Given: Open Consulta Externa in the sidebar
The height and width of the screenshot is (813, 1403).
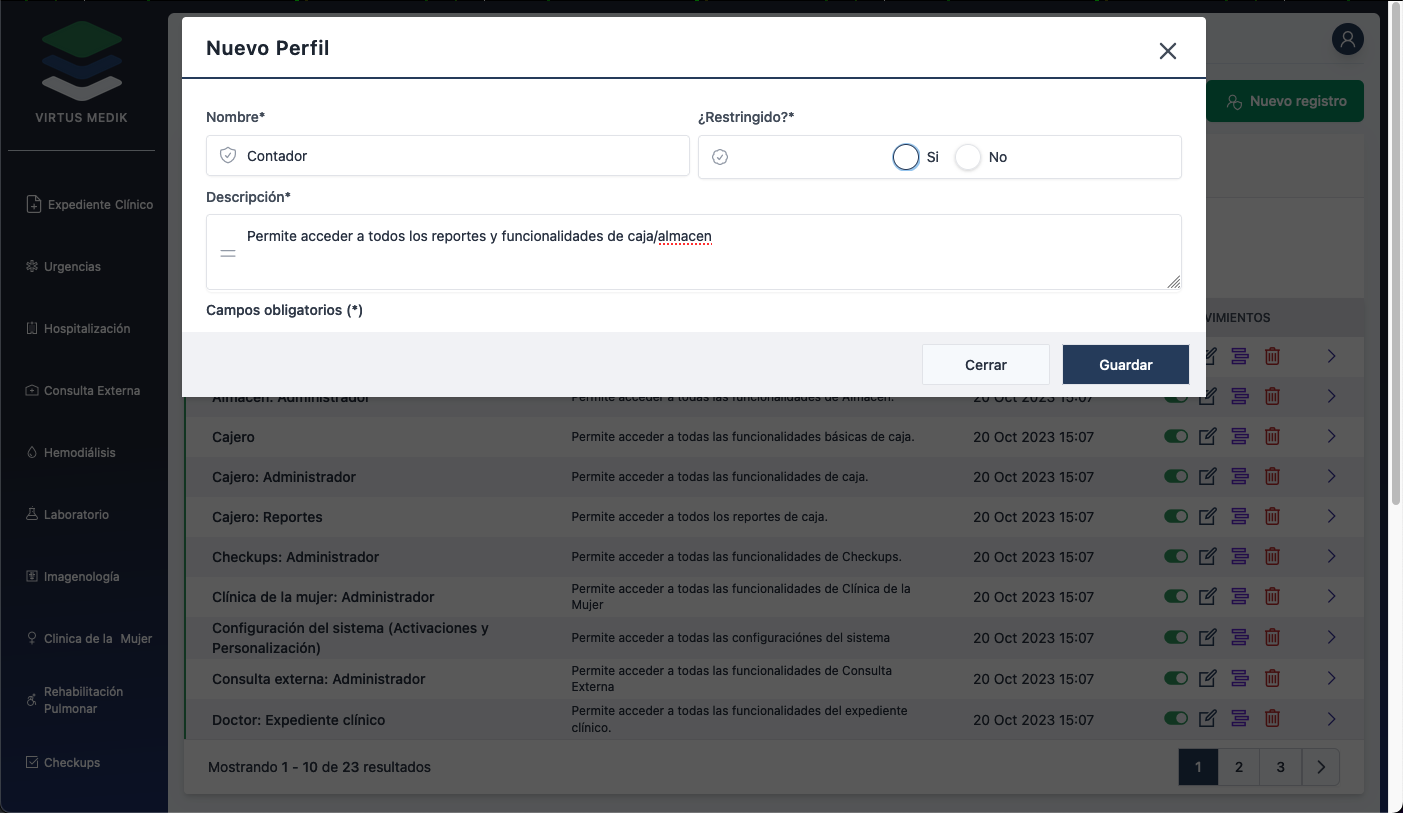Looking at the screenshot, I should tap(91, 390).
